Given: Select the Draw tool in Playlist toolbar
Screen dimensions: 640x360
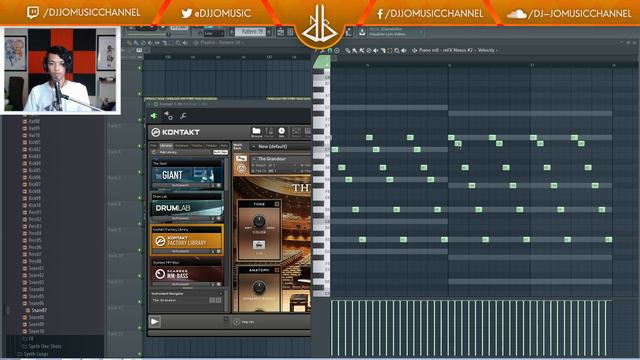Looking at the screenshot, I should click(129, 42).
